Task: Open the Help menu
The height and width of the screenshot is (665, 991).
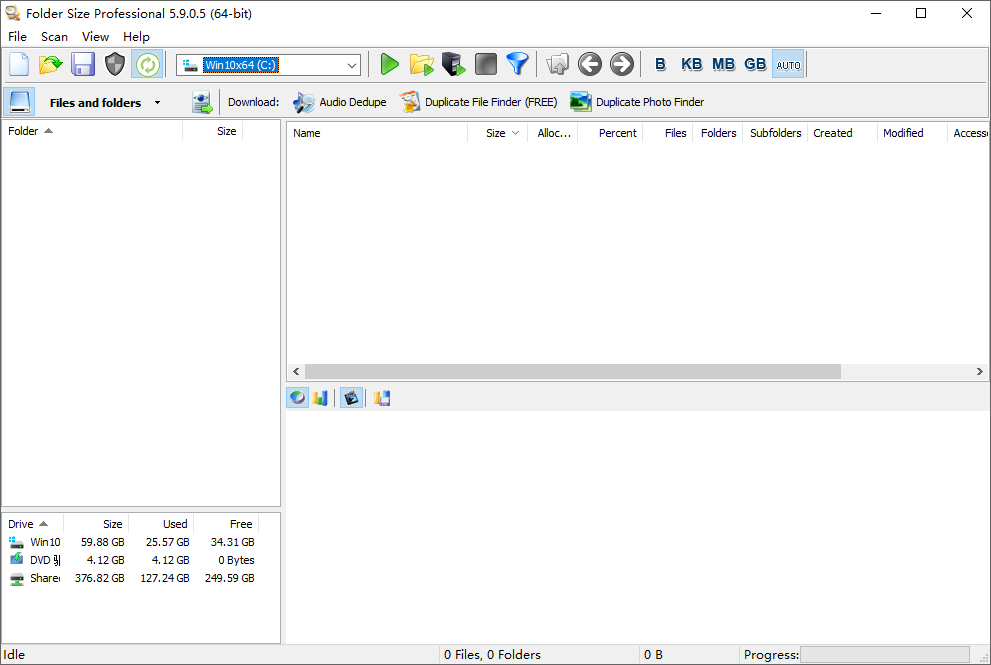Action: tap(137, 37)
